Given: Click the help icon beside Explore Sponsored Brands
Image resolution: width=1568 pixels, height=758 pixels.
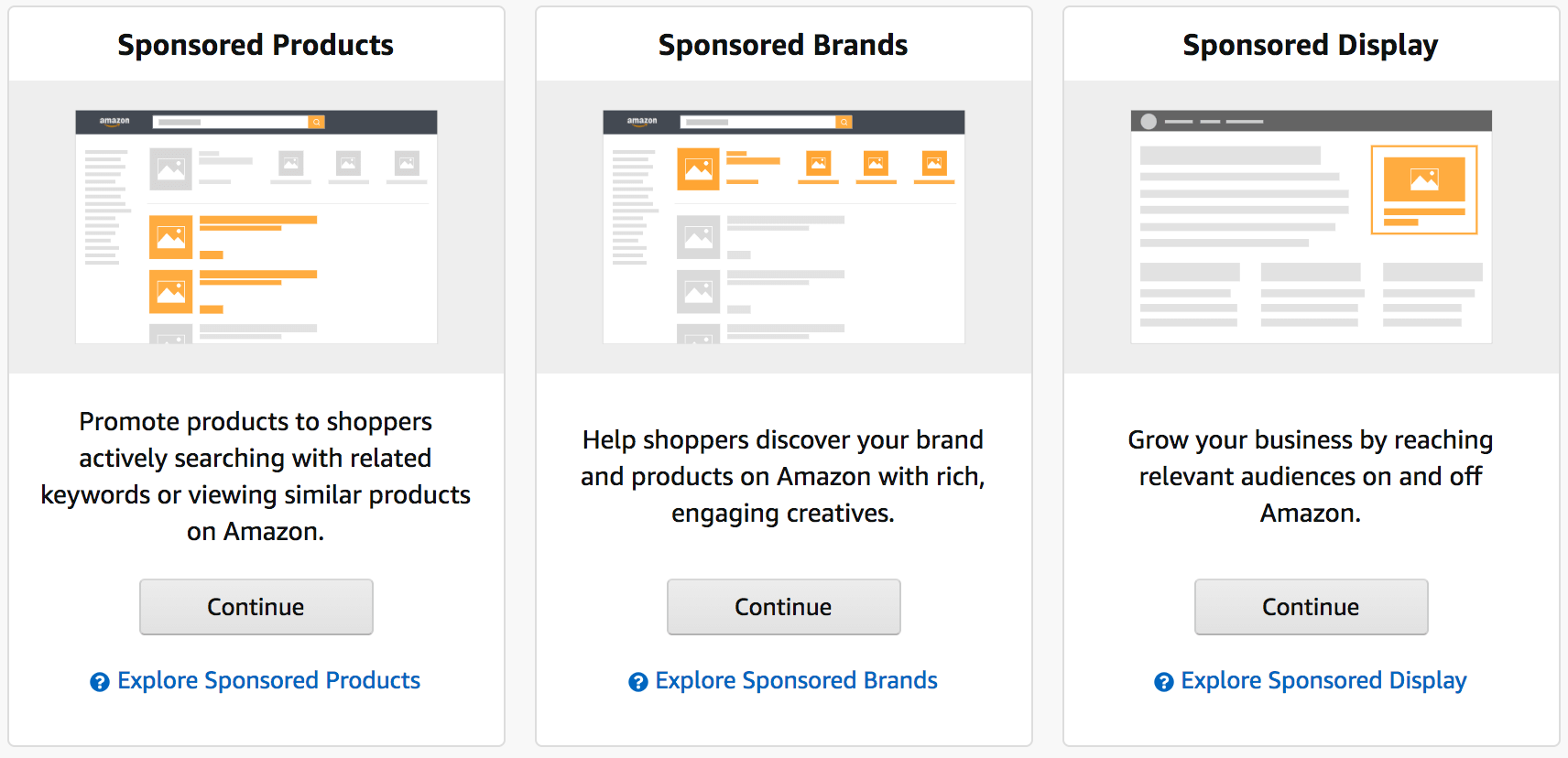Looking at the screenshot, I should pos(637,680).
